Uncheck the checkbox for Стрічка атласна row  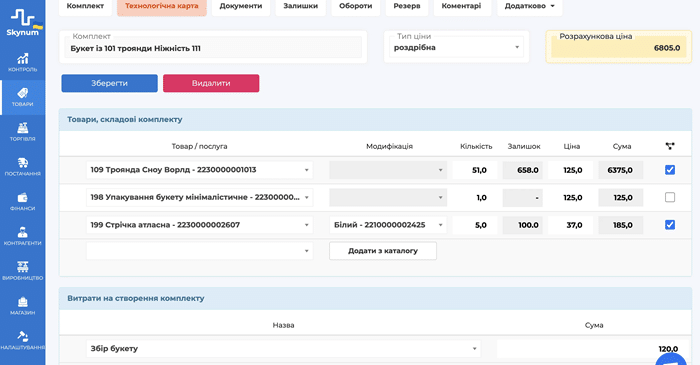(x=670, y=225)
